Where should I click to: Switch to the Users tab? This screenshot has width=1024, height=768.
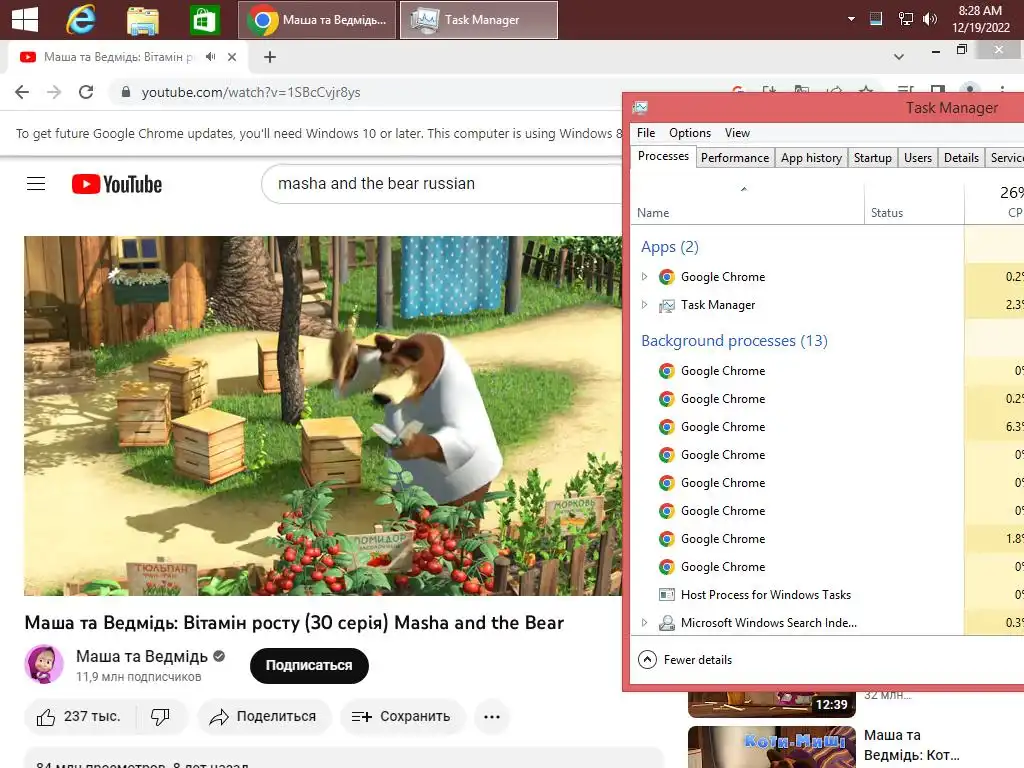point(918,158)
